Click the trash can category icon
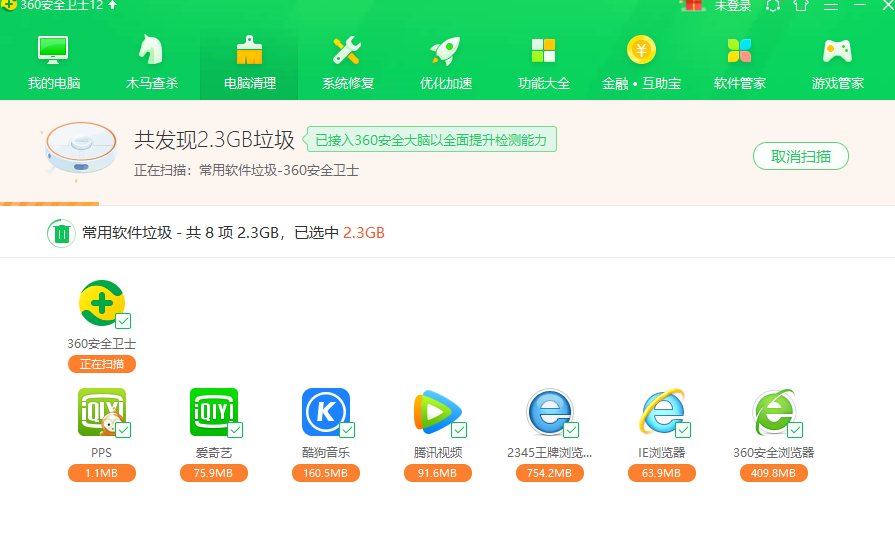This screenshot has height=559, width=895. (x=61, y=233)
